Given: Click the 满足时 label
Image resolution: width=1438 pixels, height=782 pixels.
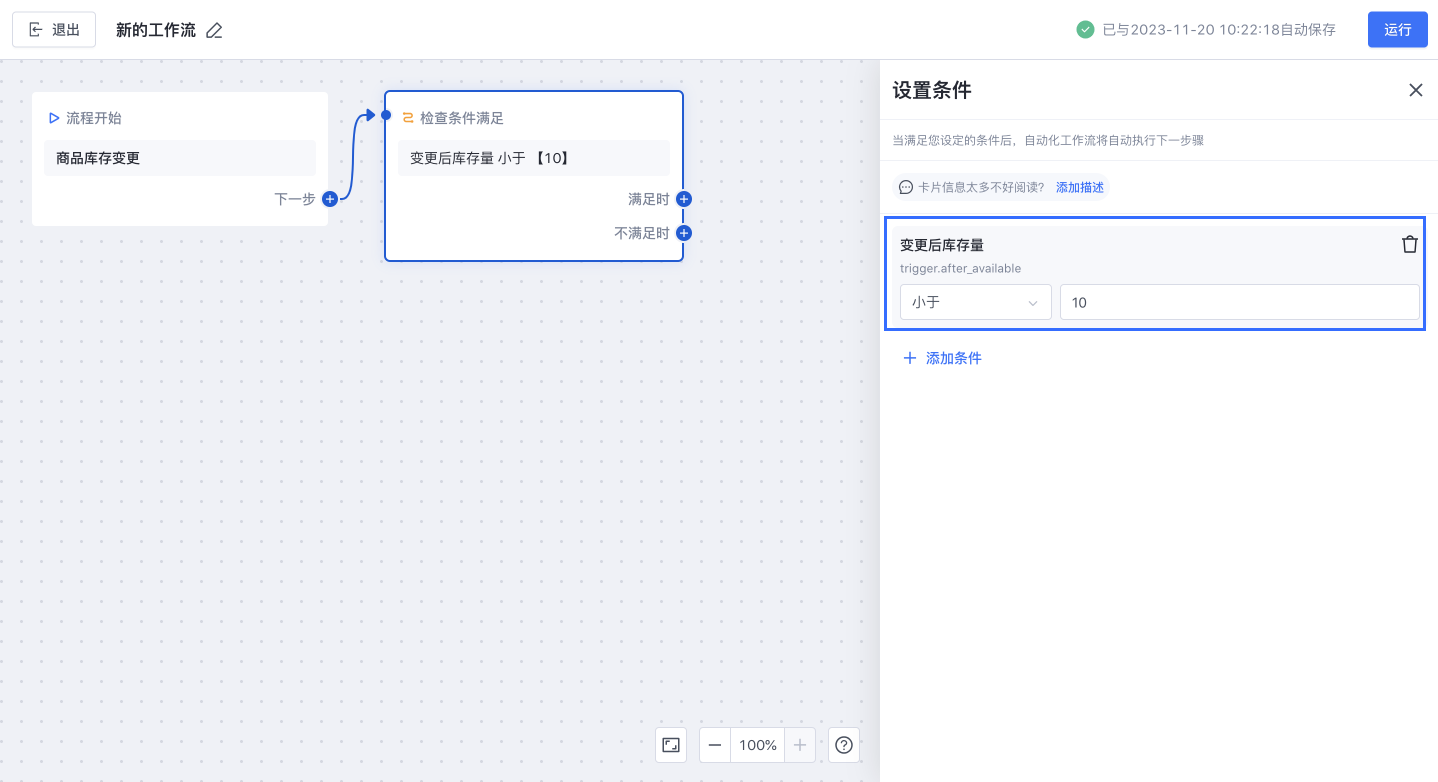Looking at the screenshot, I should click(649, 199).
